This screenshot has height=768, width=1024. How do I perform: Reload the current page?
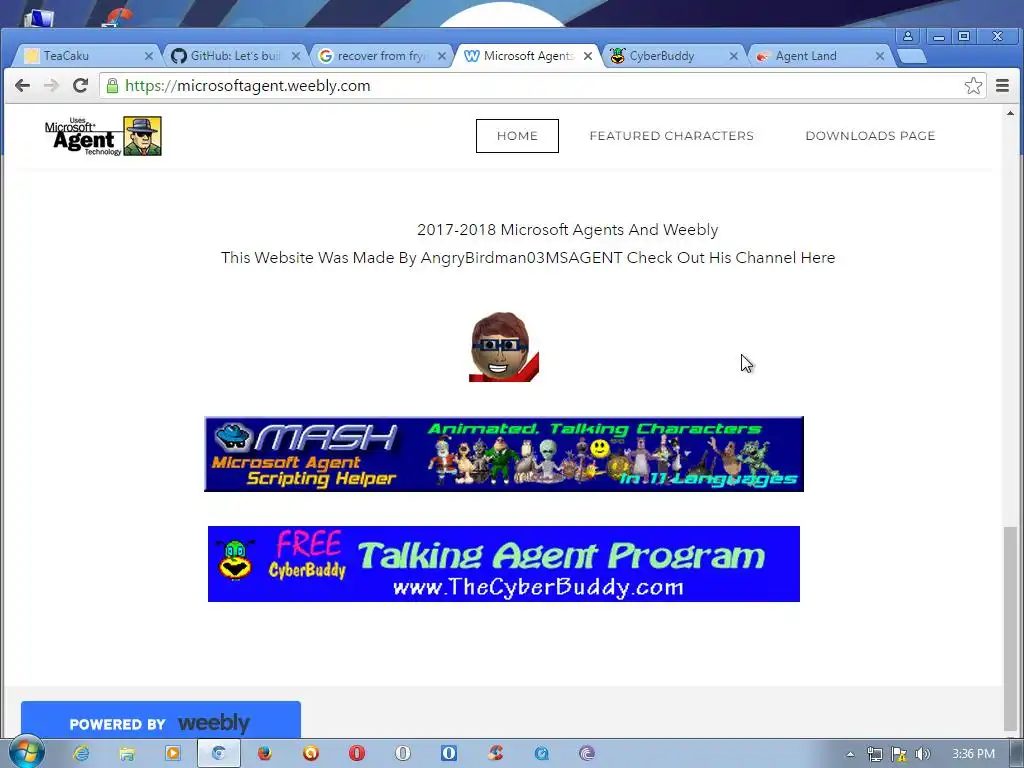80,86
